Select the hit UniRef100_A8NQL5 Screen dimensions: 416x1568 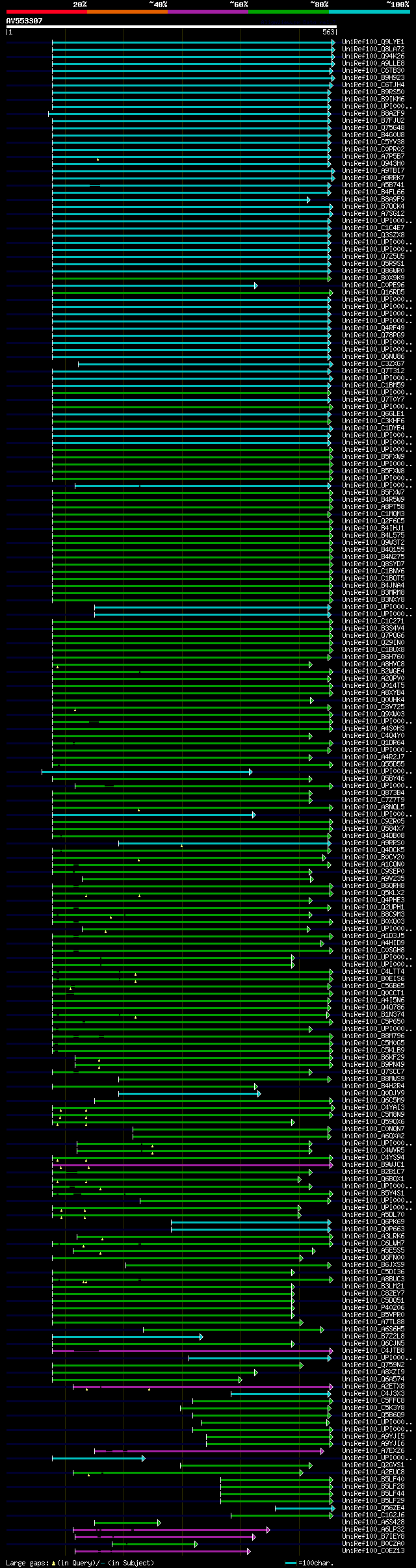tap(373, 807)
